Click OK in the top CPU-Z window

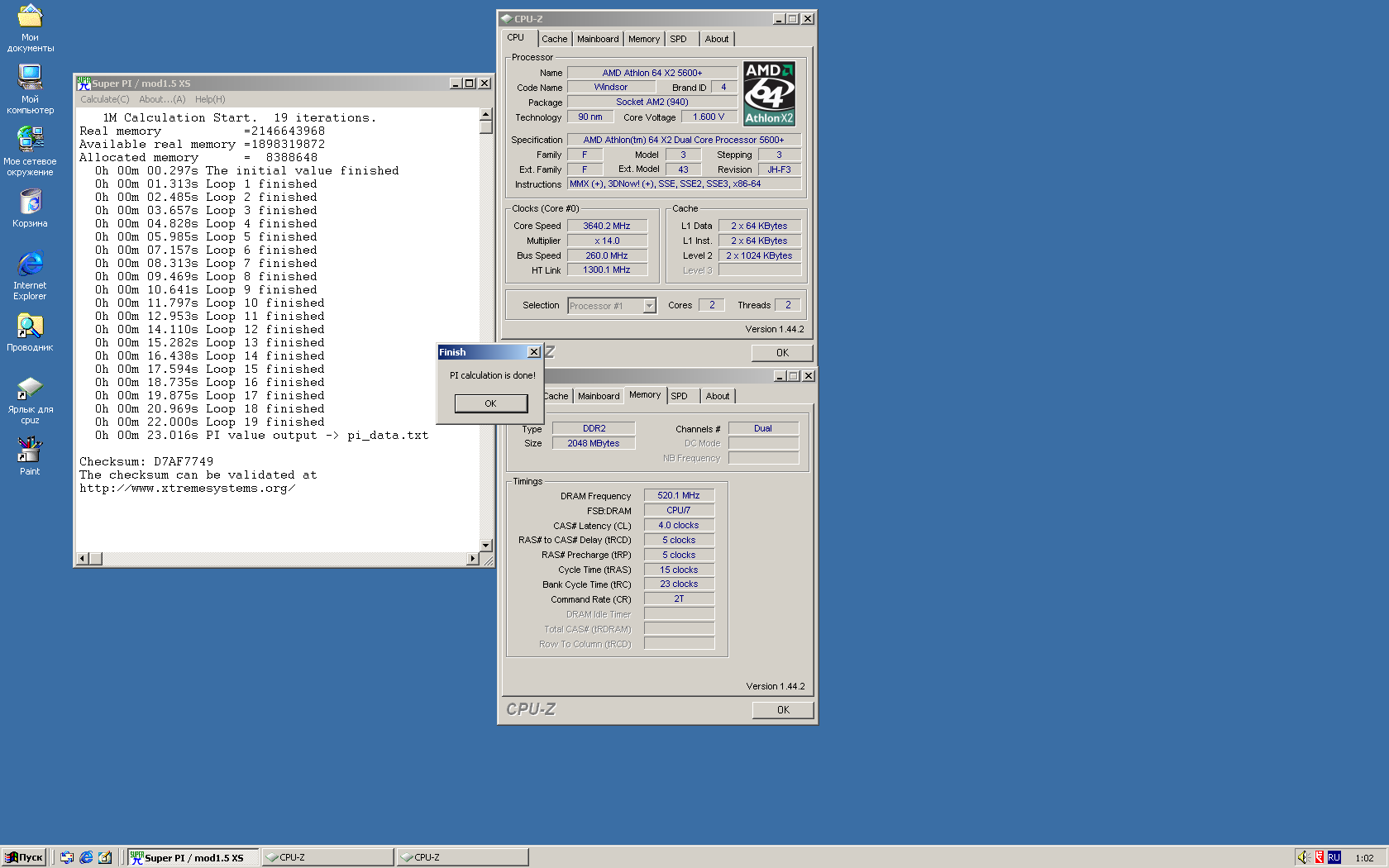pyautogui.click(x=782, y=353)
